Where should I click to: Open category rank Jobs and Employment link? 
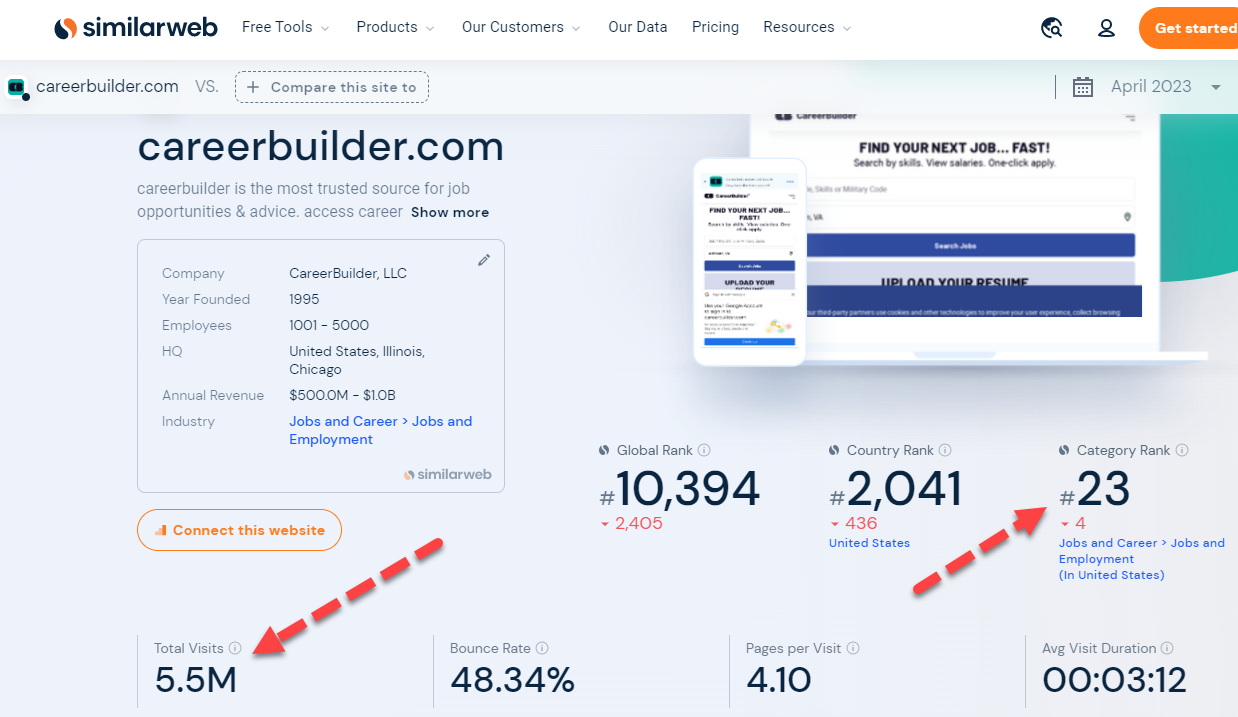tap(1141, 559)
